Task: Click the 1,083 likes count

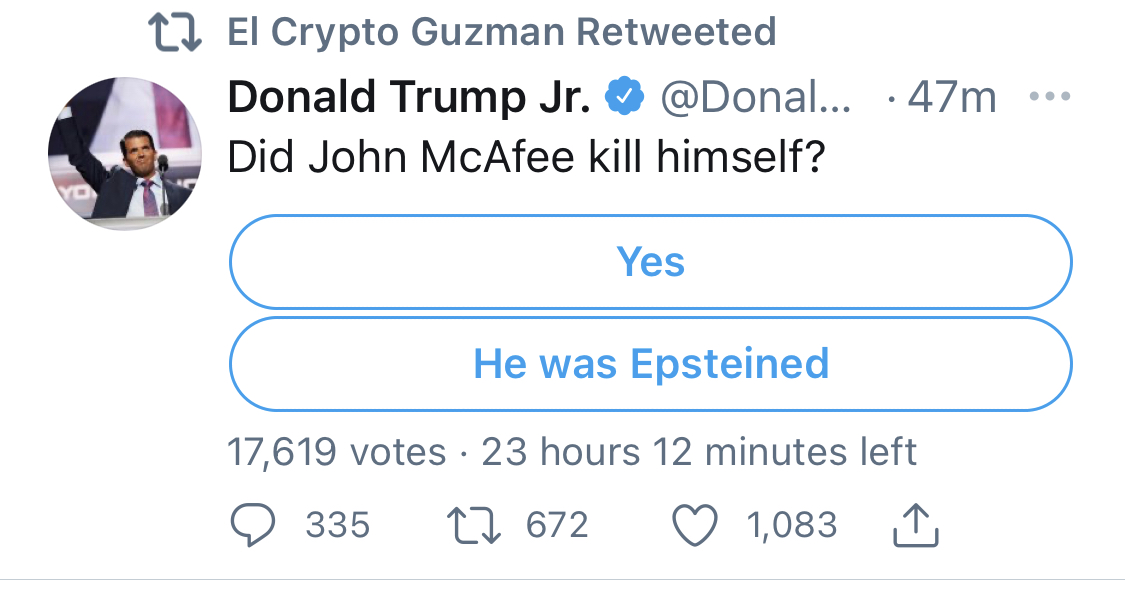Action: tap(791, 525)
